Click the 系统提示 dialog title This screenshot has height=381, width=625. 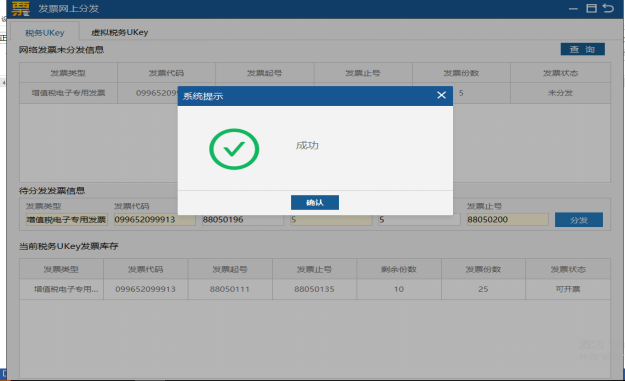203,96
